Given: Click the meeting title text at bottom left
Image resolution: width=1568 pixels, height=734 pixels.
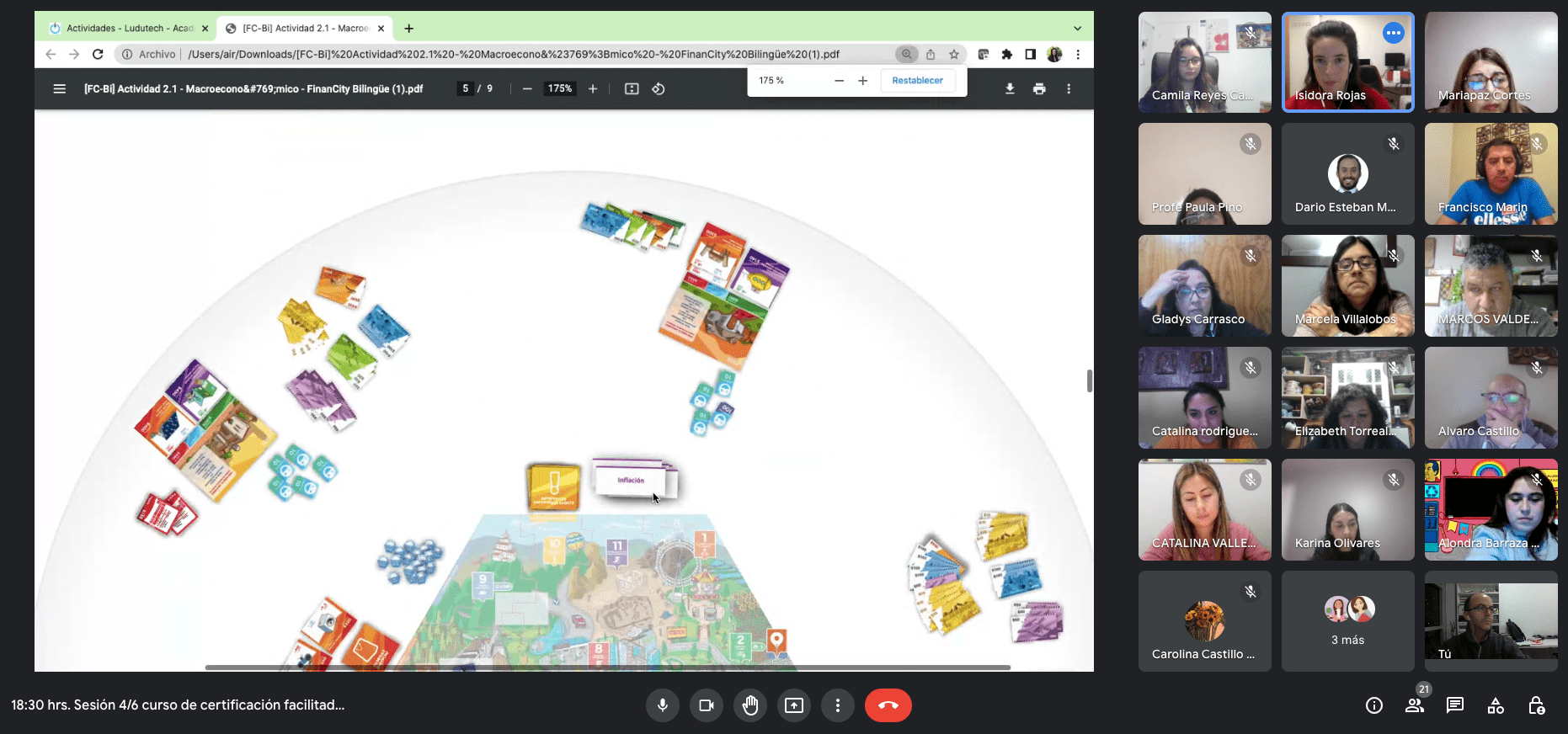Looking at the screenshot, I should 178,705.
